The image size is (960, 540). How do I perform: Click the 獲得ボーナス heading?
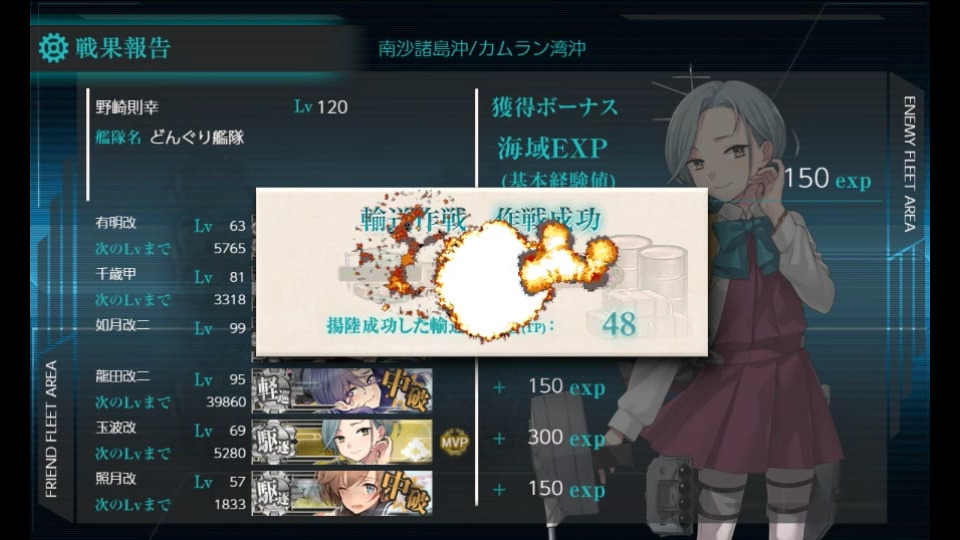point(555,108)
